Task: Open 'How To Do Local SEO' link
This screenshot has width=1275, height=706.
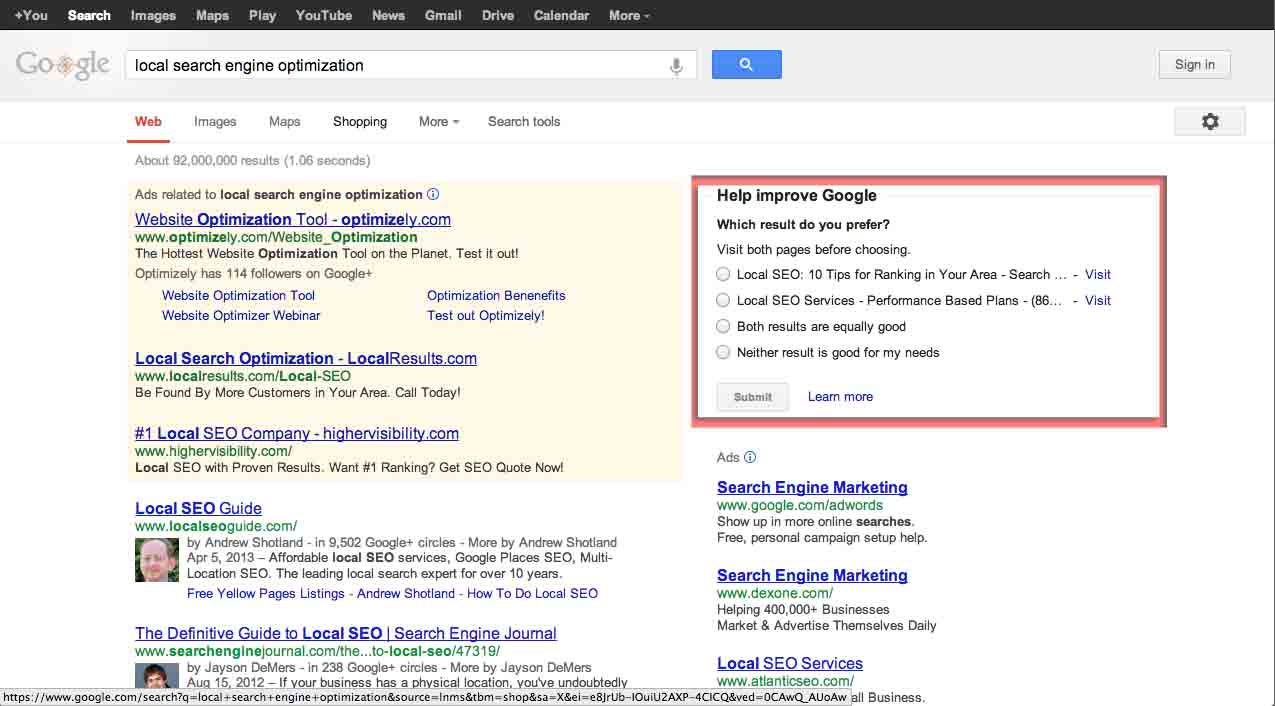Action: tap(533, 593)
